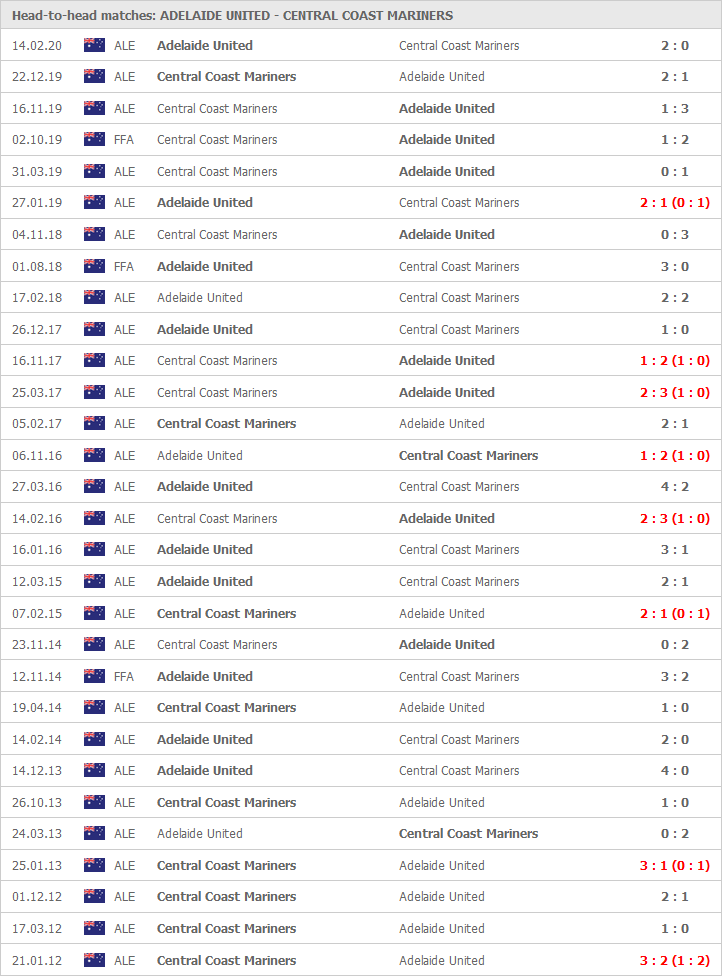Screen dimensions: 722x976
Task: Click the 4 : 0 score on 14.12.13
Action: [675, 771]
